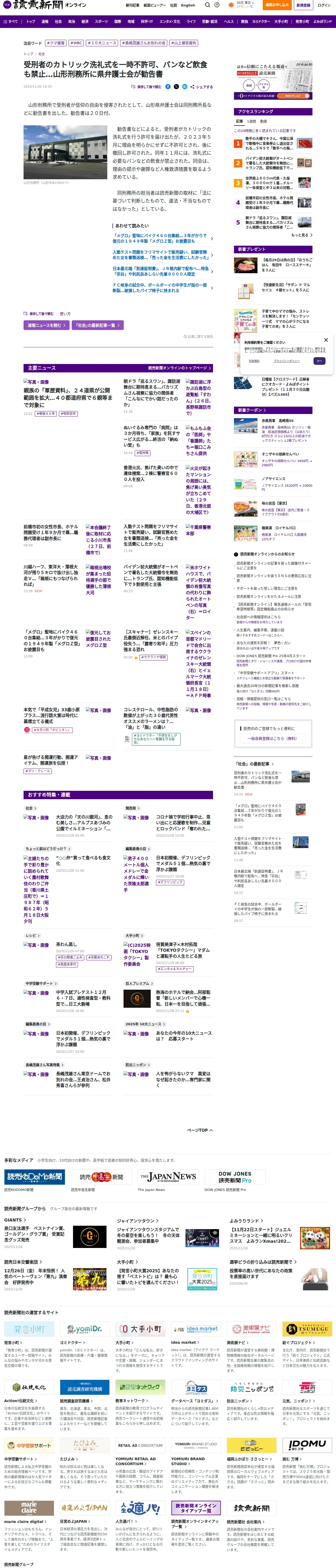Open the 大手小町 site logo

click(x=140, y=1329)
